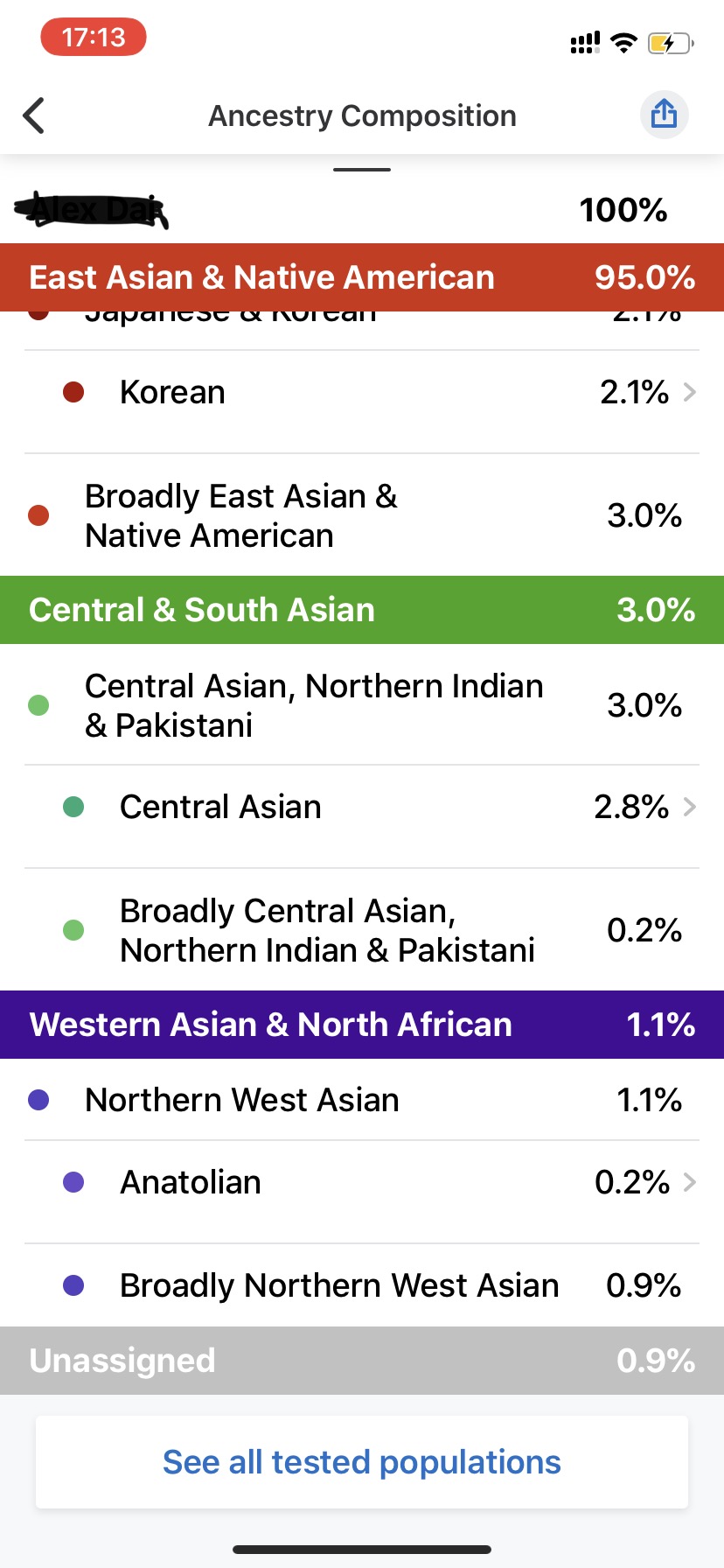Tap the back arrow icon
724x1568 pixels.
33,115
